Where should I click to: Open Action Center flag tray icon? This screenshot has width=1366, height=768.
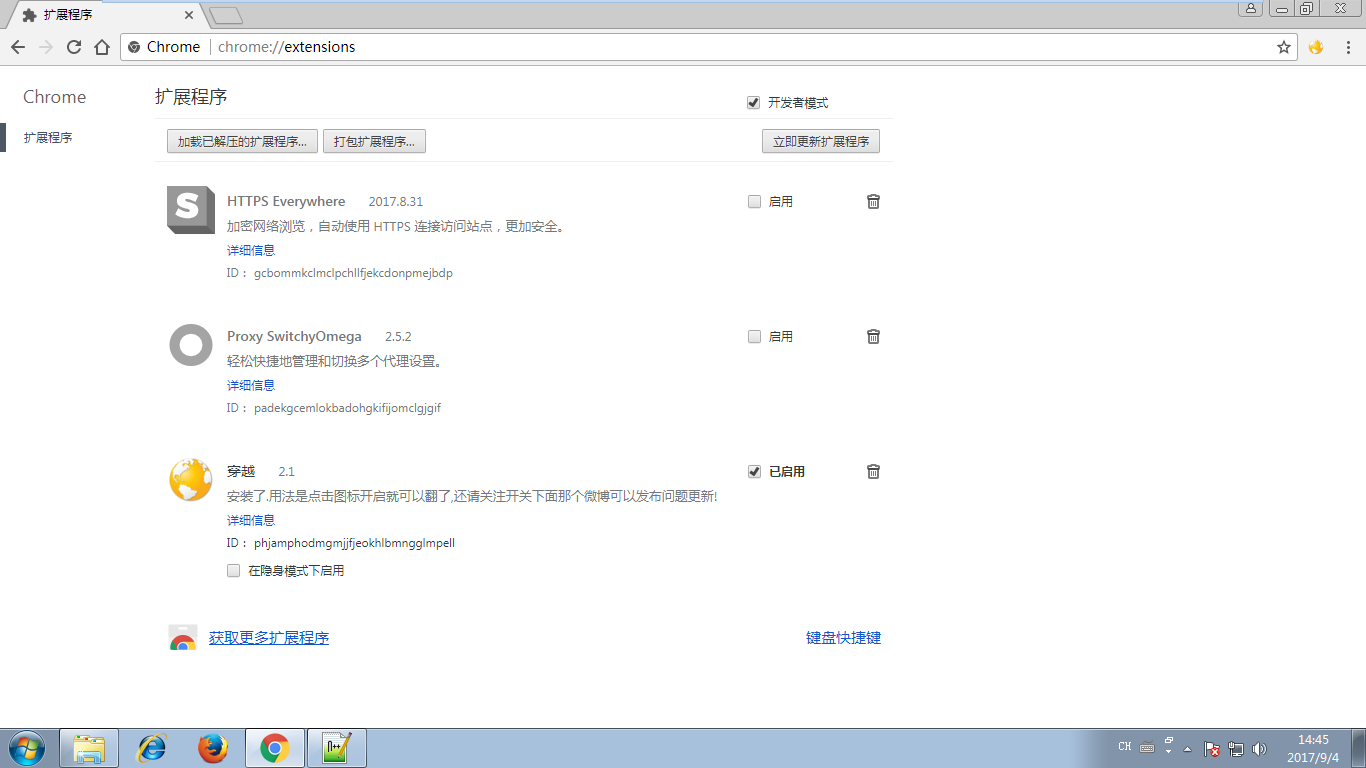[x=1212, y=748]
